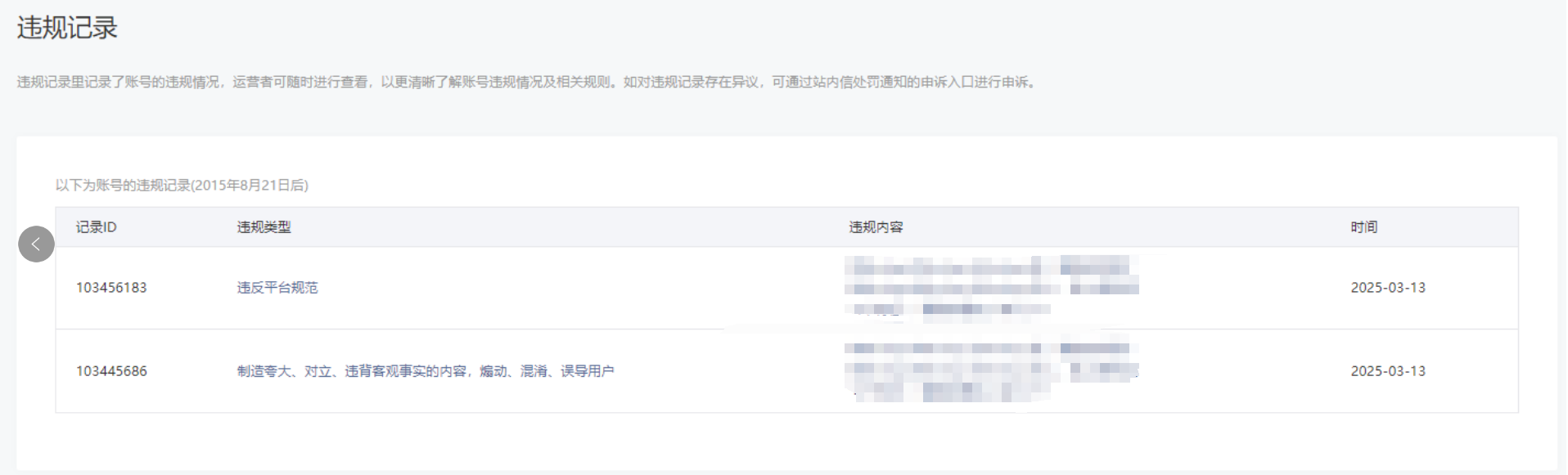
Task: Click date 2025-03-13 in the 103445686 row
Action: [x=1388, y=371]
